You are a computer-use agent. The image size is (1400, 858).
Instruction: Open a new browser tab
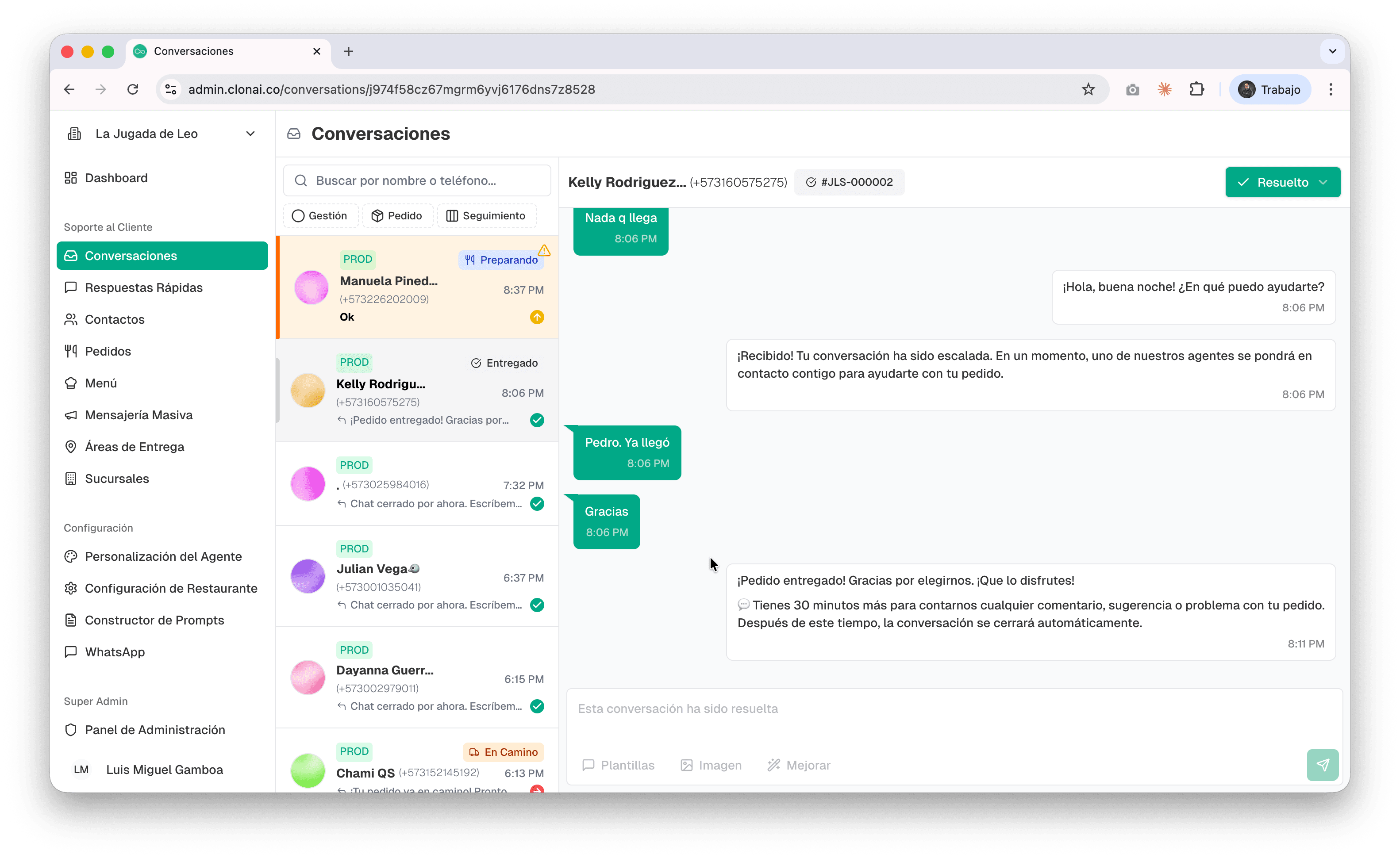pos(348,51)
